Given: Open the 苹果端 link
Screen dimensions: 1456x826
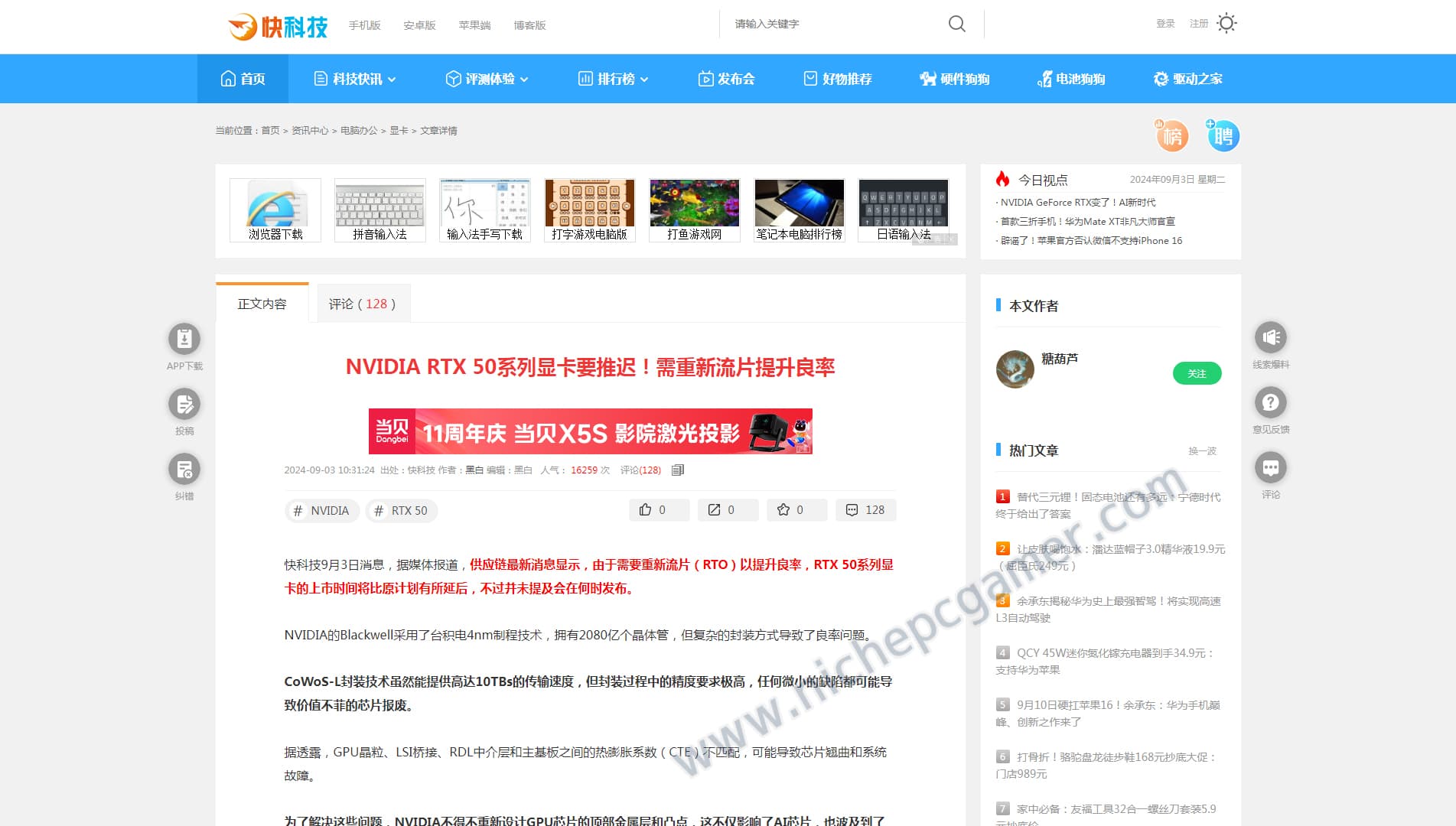Looking at the screenshot, I should click(474, 25).
